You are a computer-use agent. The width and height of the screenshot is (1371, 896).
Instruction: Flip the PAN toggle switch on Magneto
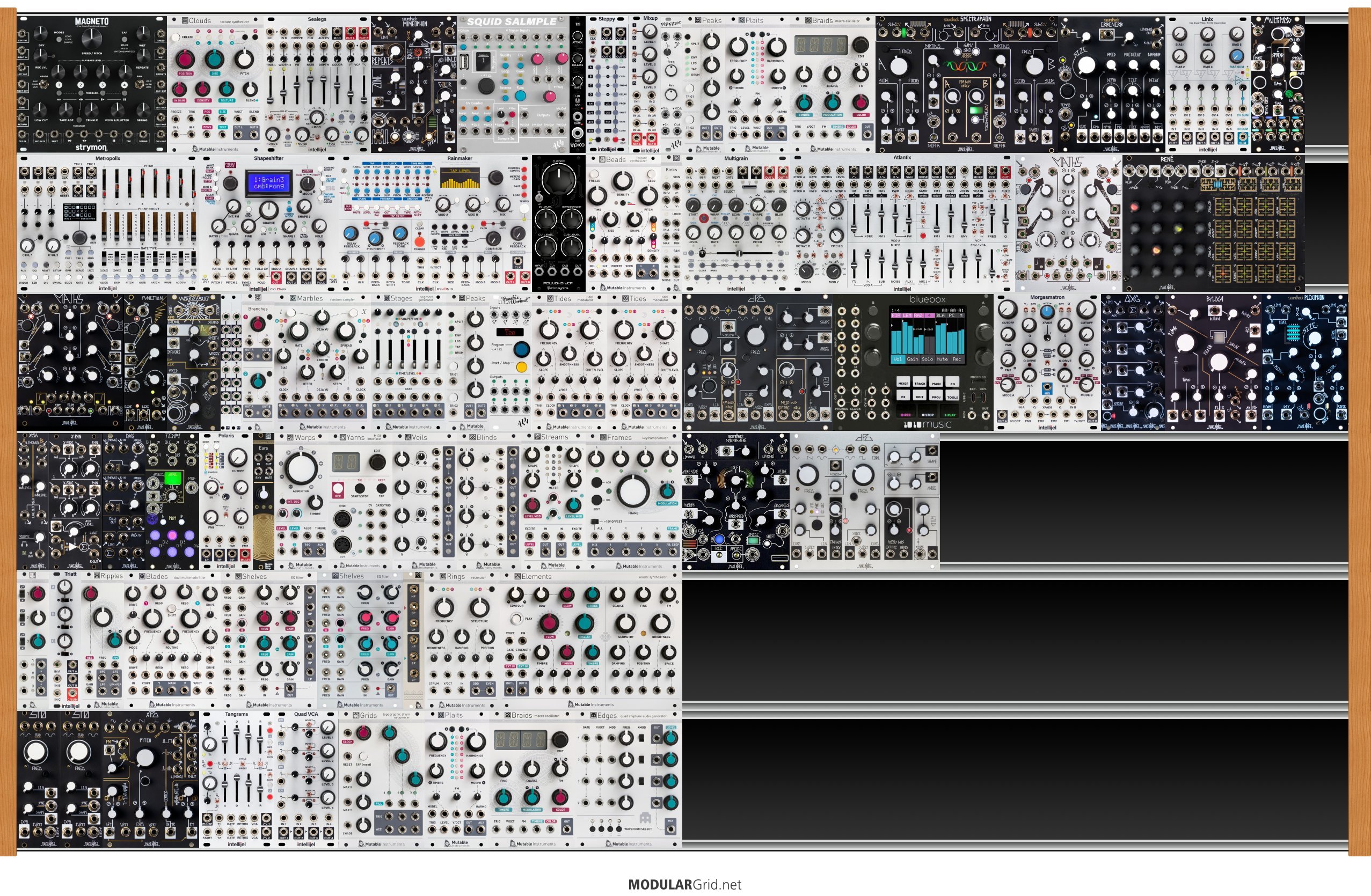140,84
